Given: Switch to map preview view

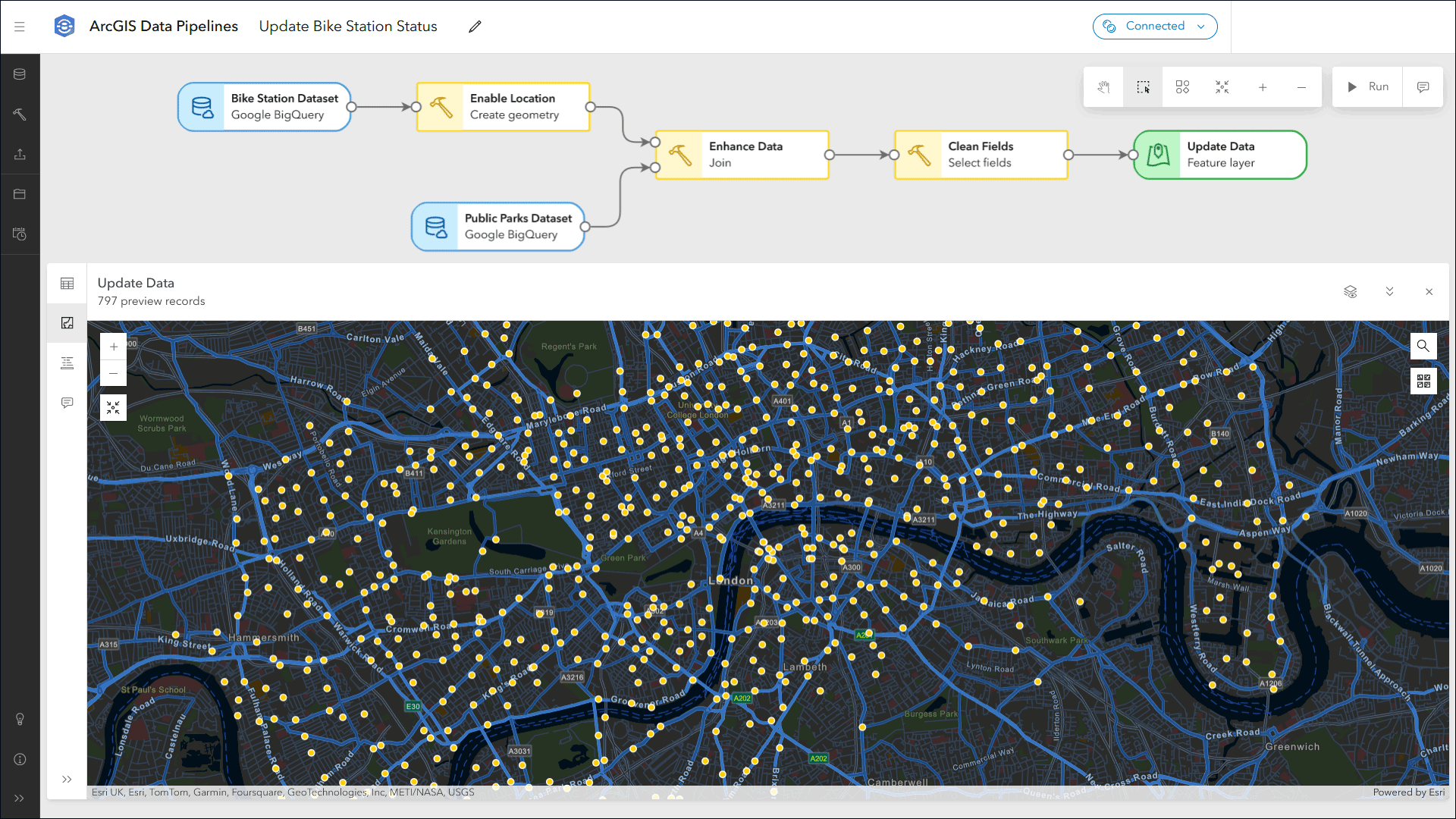Looking at the screenshot, I should pyautogui.click(x=67, y=323).
